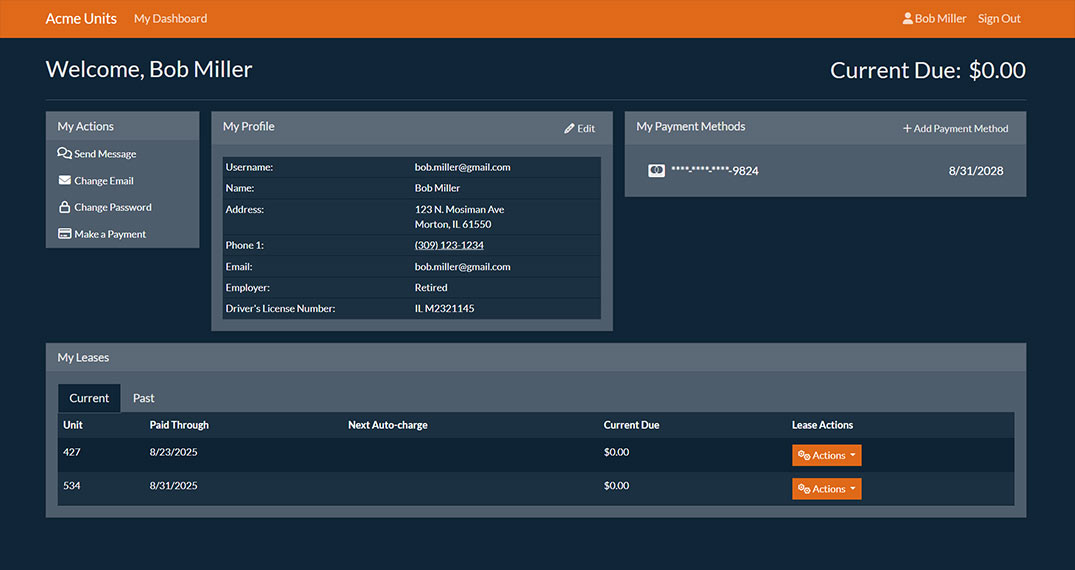Click the My Payment Methods panel title
1075x570 pixels.
(690, 126)
